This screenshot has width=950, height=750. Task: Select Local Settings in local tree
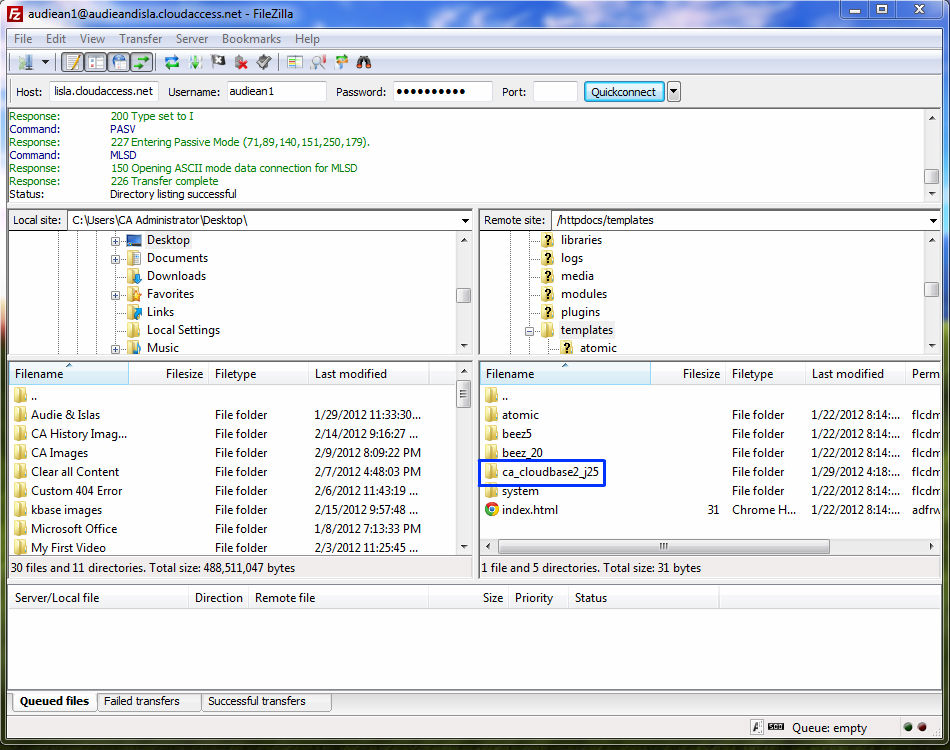point(183,330)
